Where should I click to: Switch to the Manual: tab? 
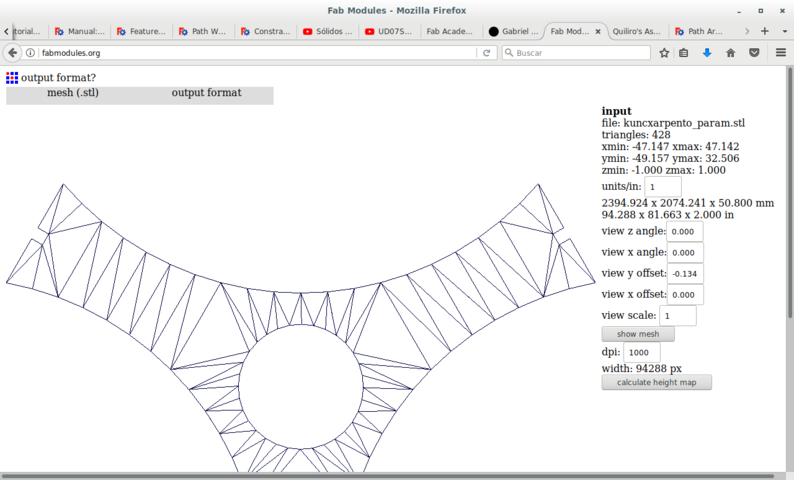click(80, 31)
